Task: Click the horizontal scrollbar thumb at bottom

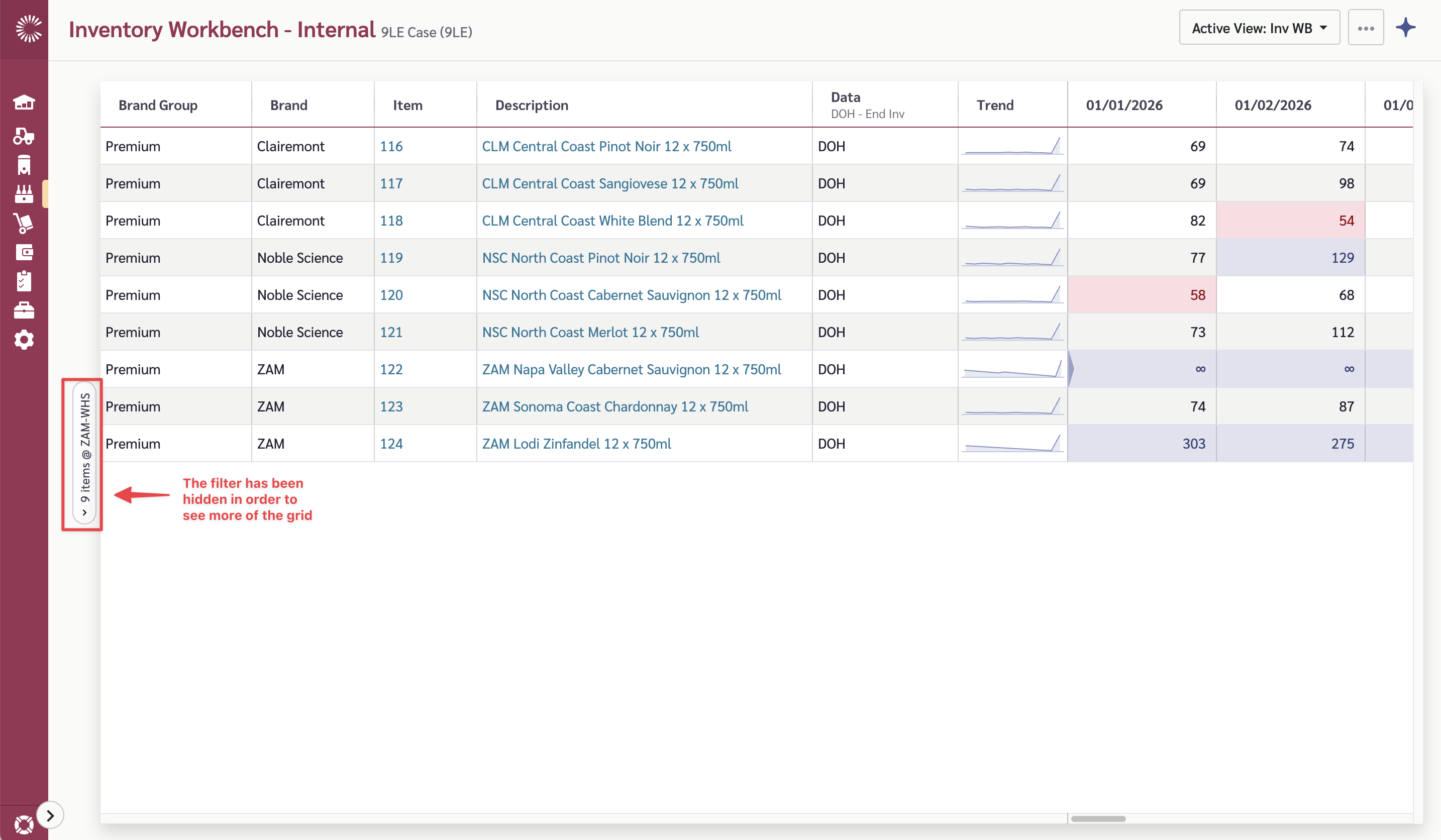Action: tap(1097, 819)
